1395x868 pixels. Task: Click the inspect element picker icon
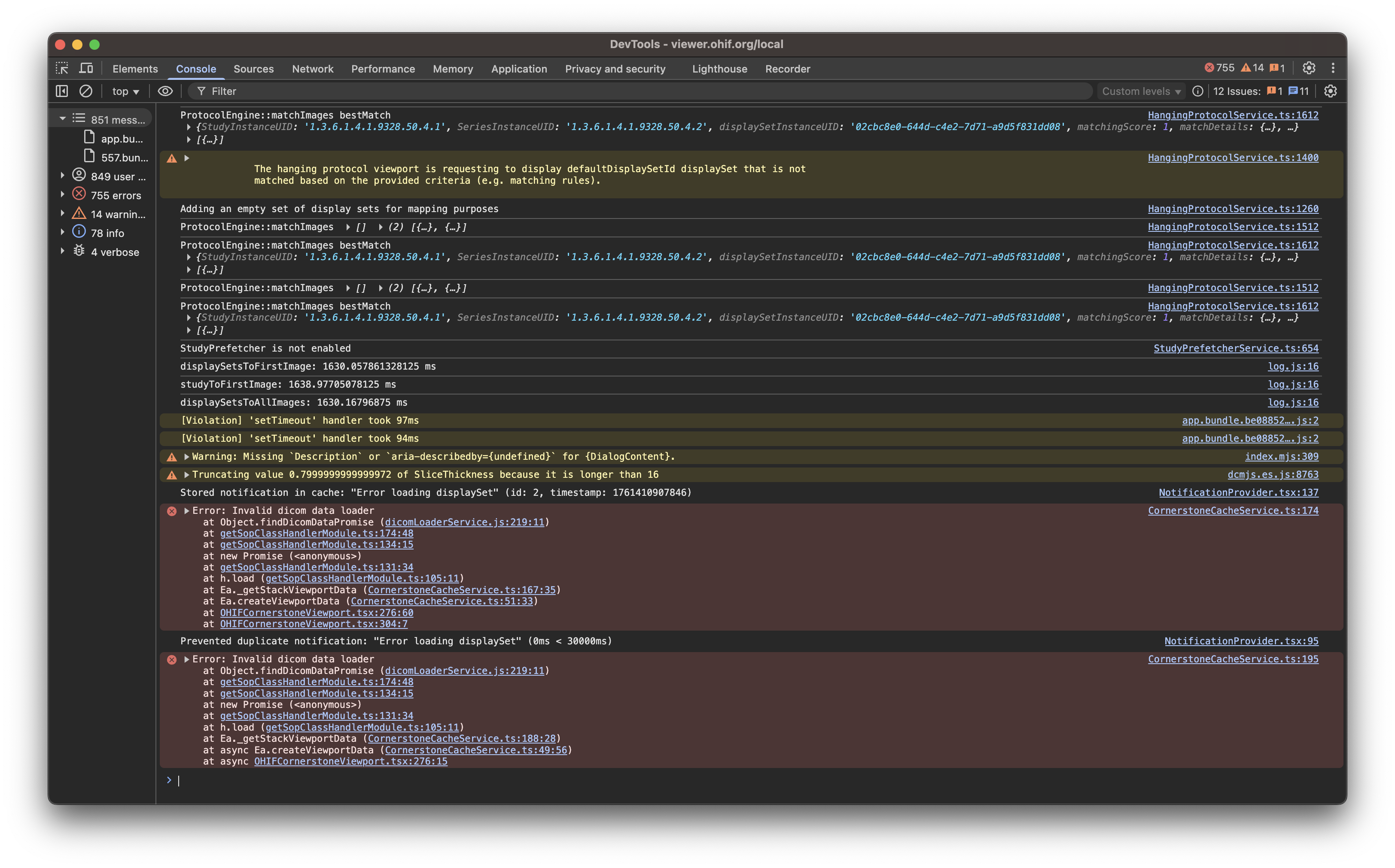coord(62,68)
